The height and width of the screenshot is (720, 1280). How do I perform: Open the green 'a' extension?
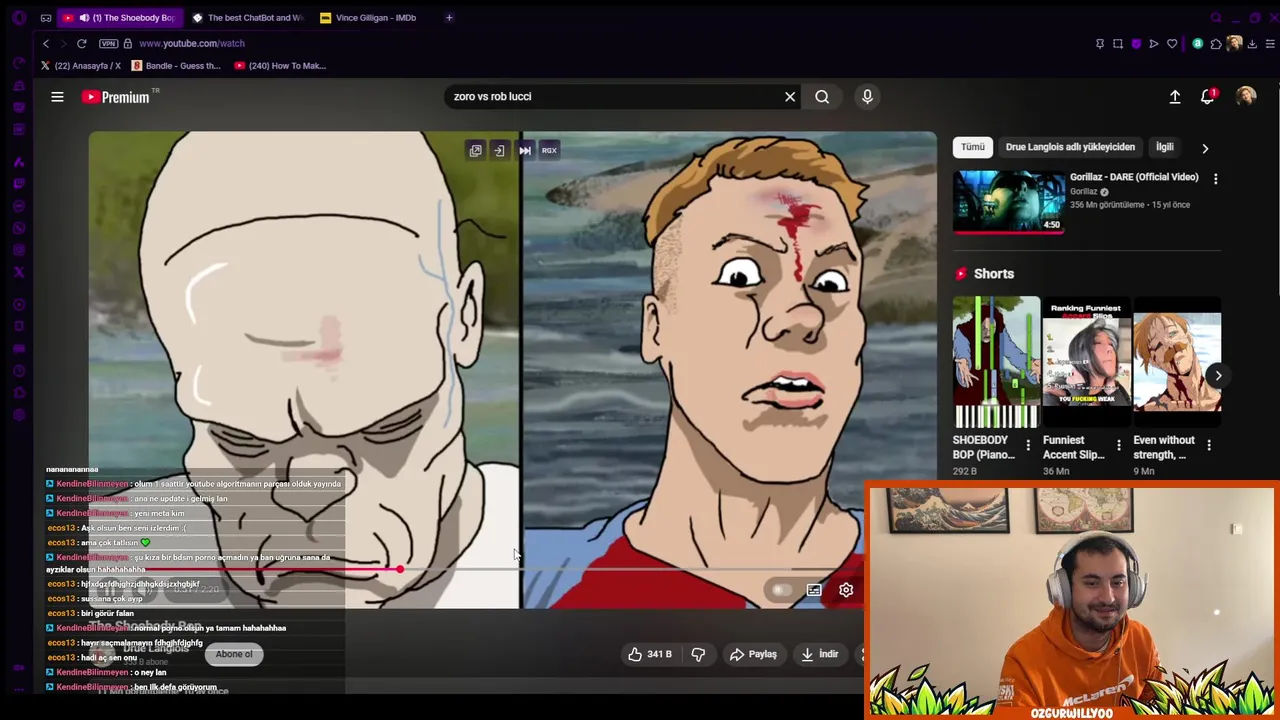point(1198,44)
